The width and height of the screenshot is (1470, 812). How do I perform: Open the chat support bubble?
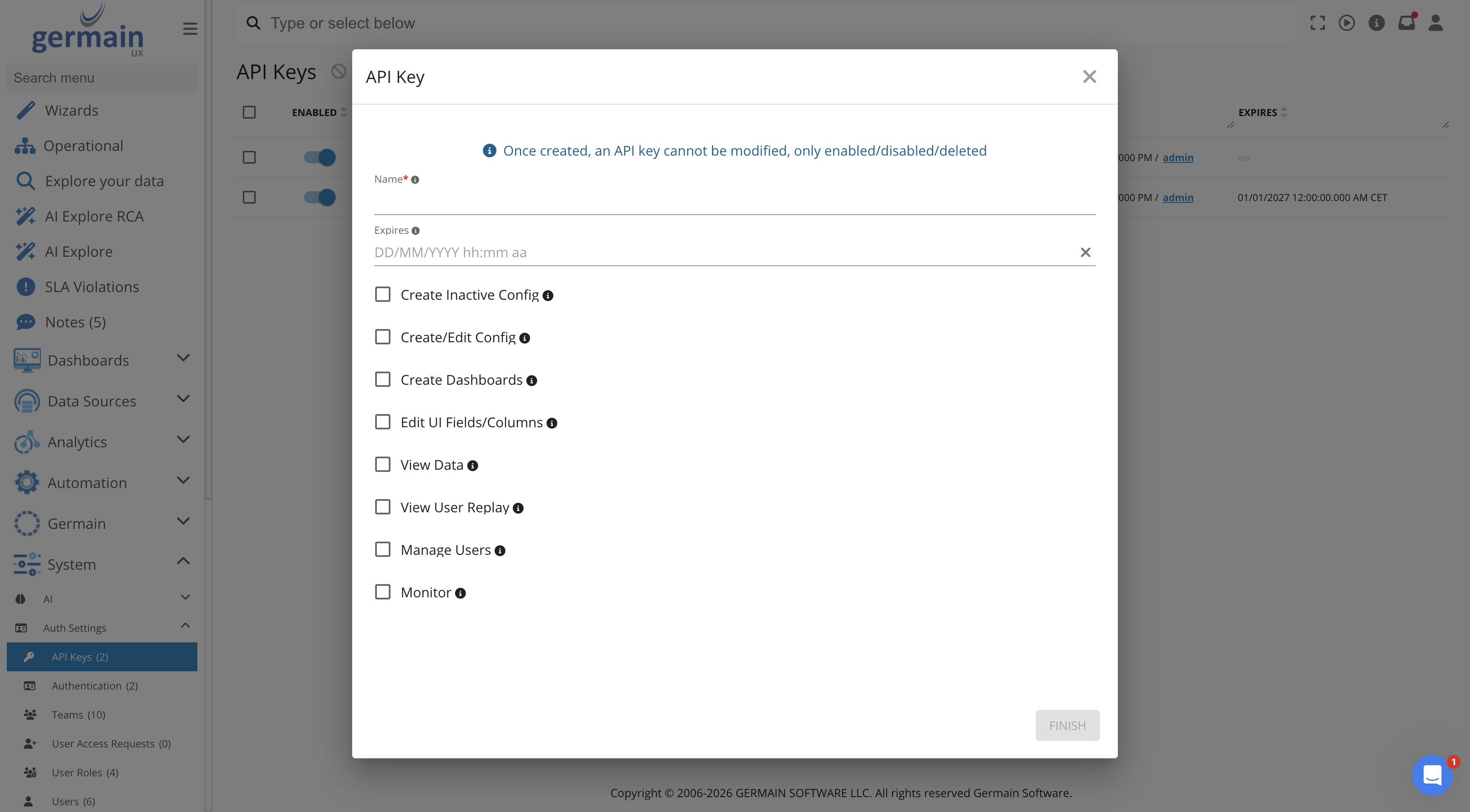pos(1432,775)
